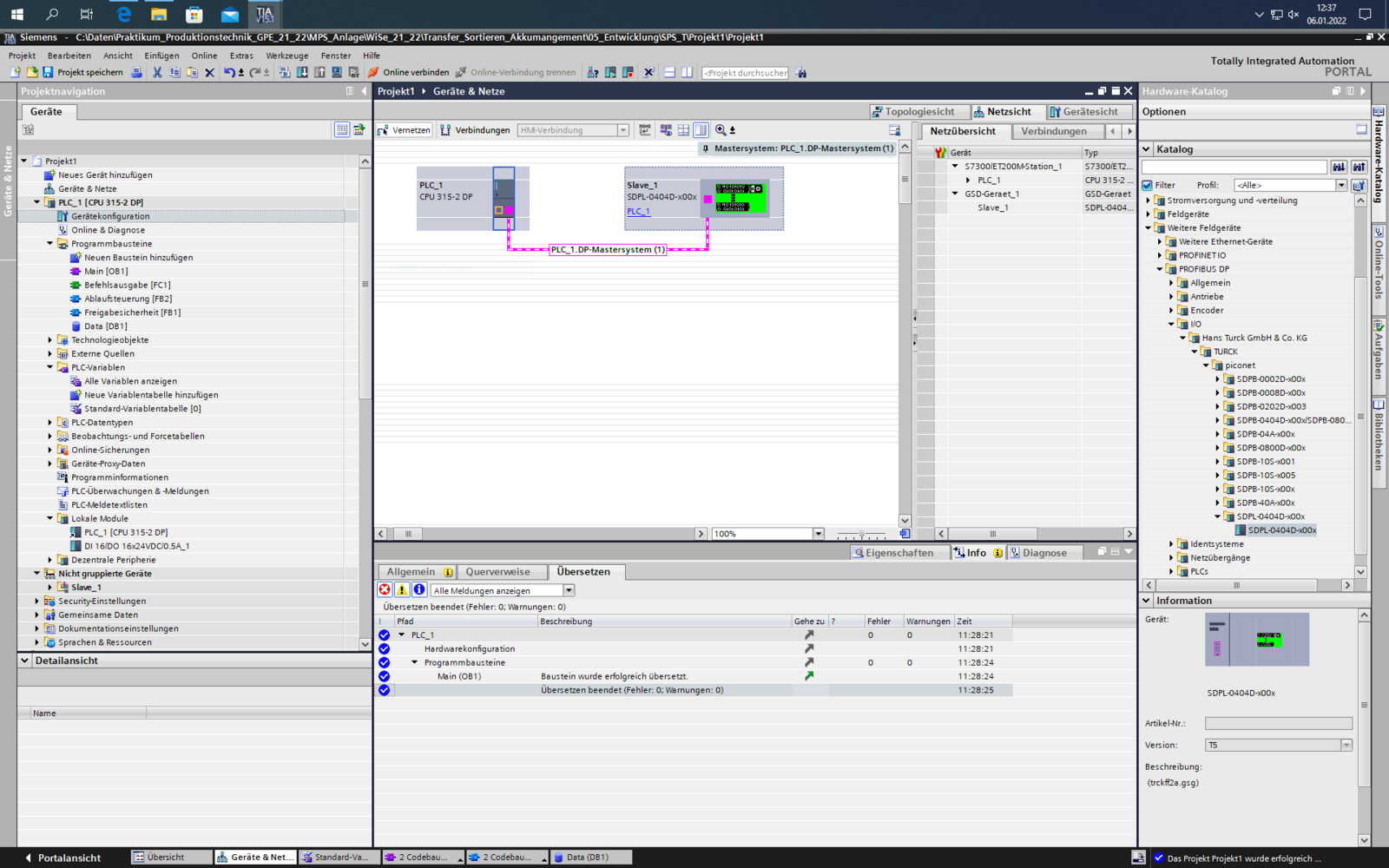Screen dimensions: 1389x868
Task: Click the zoom magnifier icon in network view
Action: [721, 130]
